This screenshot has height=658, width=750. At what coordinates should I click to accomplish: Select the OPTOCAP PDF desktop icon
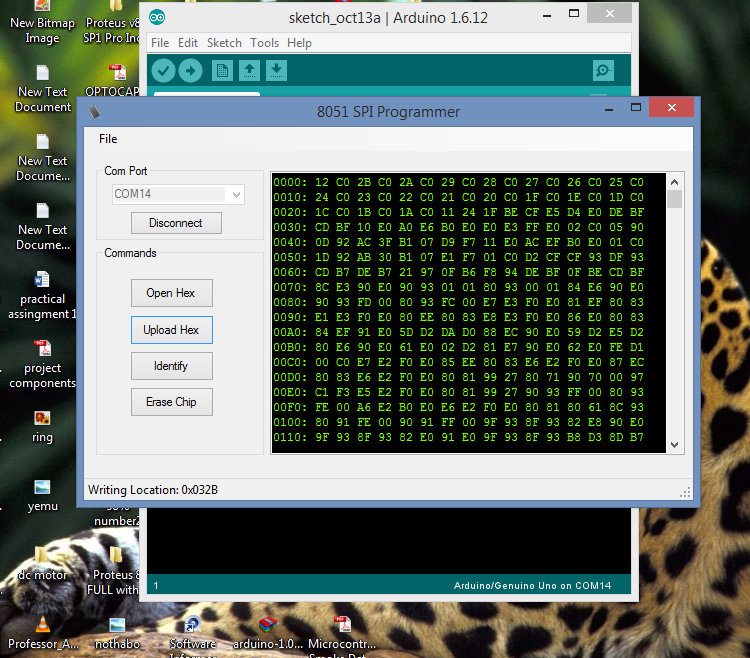(x=117, y=73)
